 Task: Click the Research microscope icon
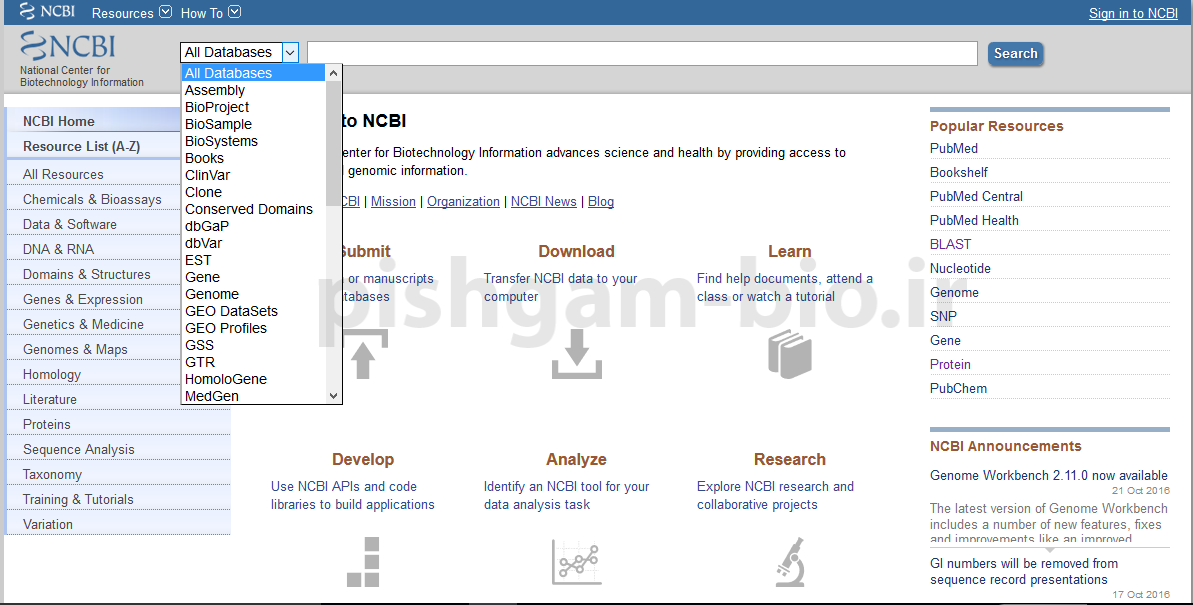(x=789, y=561)
